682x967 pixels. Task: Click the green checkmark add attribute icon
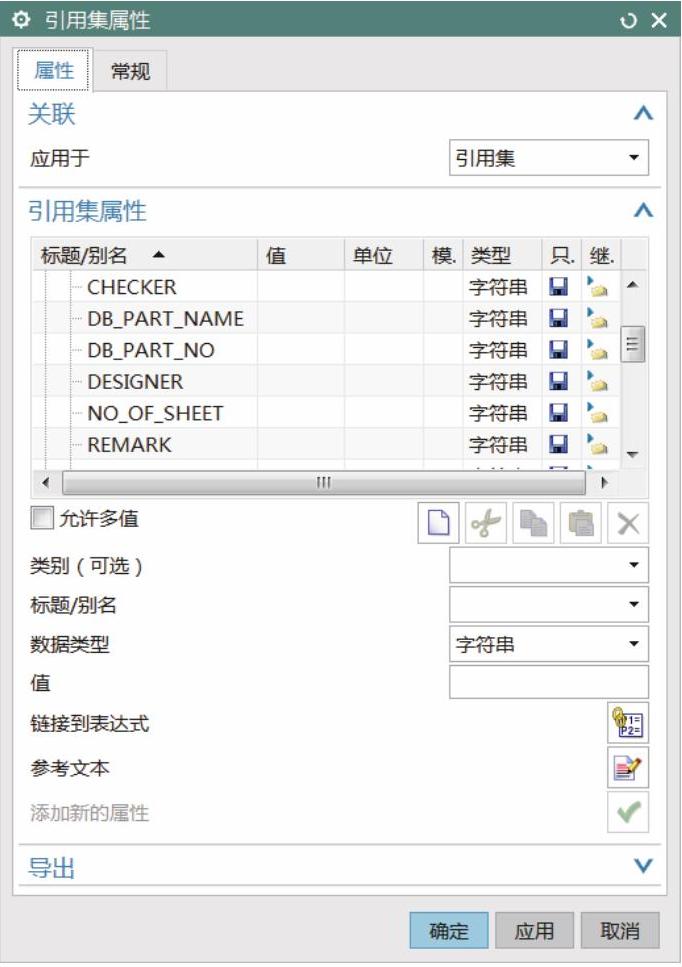(628, 813)
